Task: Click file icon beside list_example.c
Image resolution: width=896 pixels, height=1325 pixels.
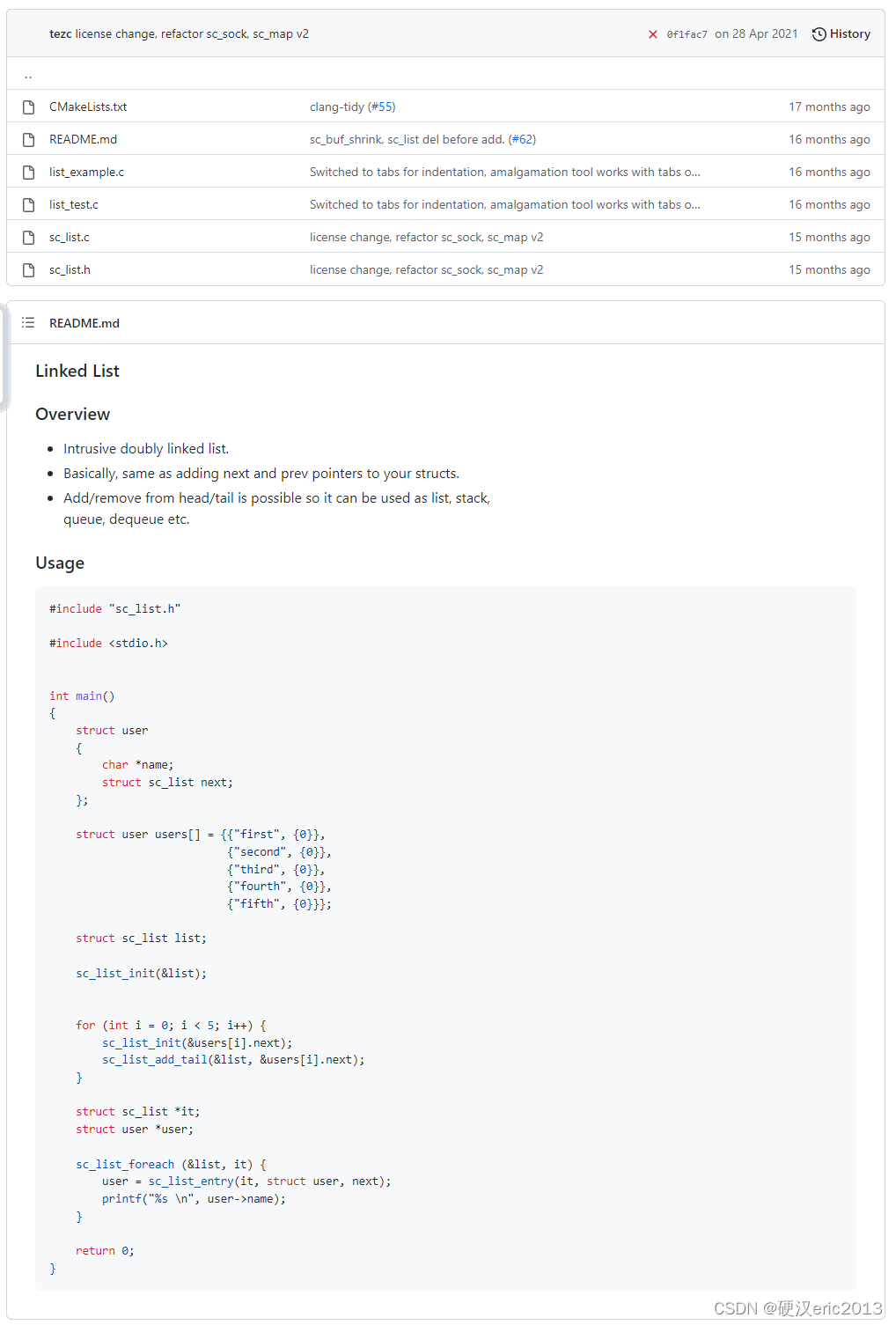Action: tap(29, 172)
